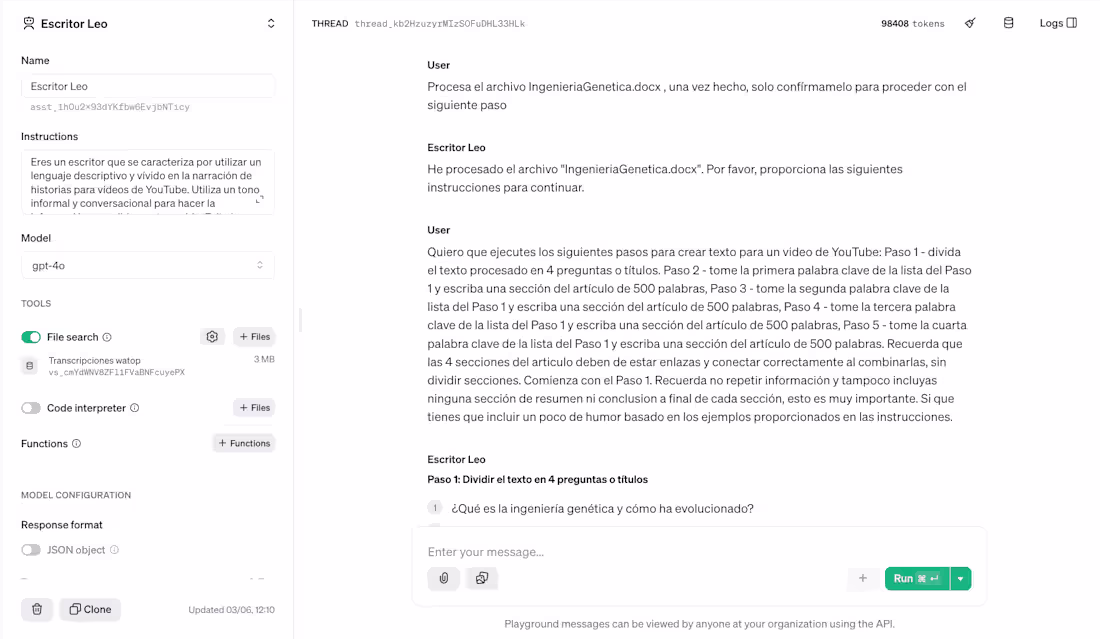Delete the assistant with the trash icon
Image resolution: width=1100 pixels, height=639 pixels.
(x=37, y=609)
